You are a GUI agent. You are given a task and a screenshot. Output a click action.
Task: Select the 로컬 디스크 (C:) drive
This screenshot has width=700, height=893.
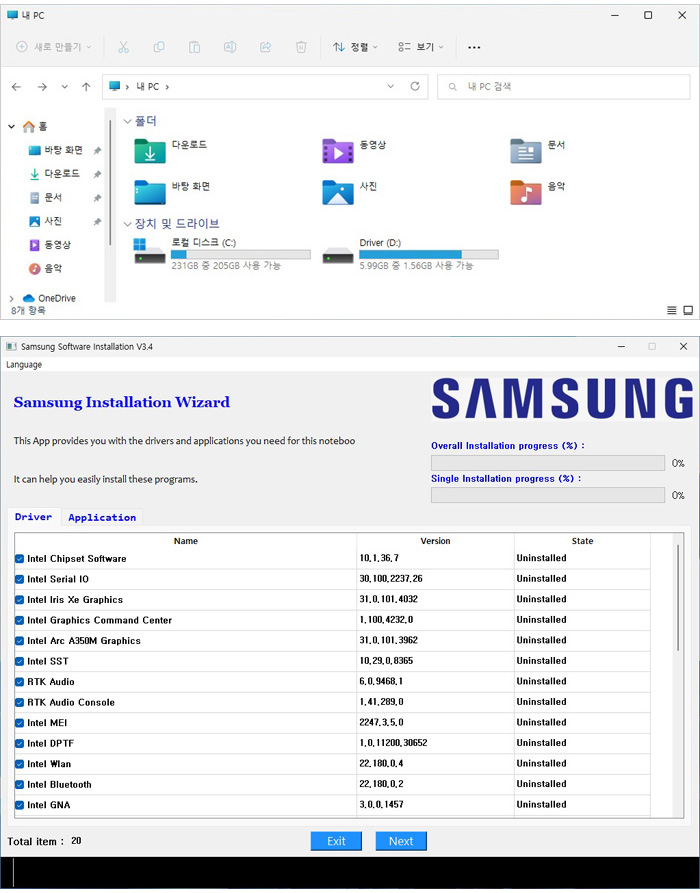pos(222,253)
